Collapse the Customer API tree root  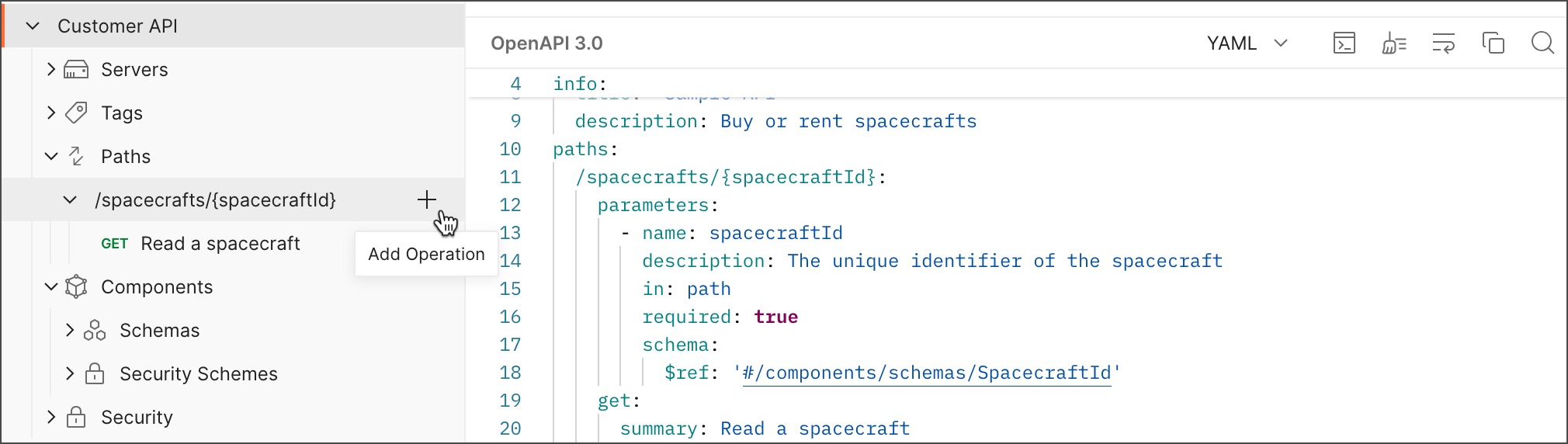tap(33, 26)
